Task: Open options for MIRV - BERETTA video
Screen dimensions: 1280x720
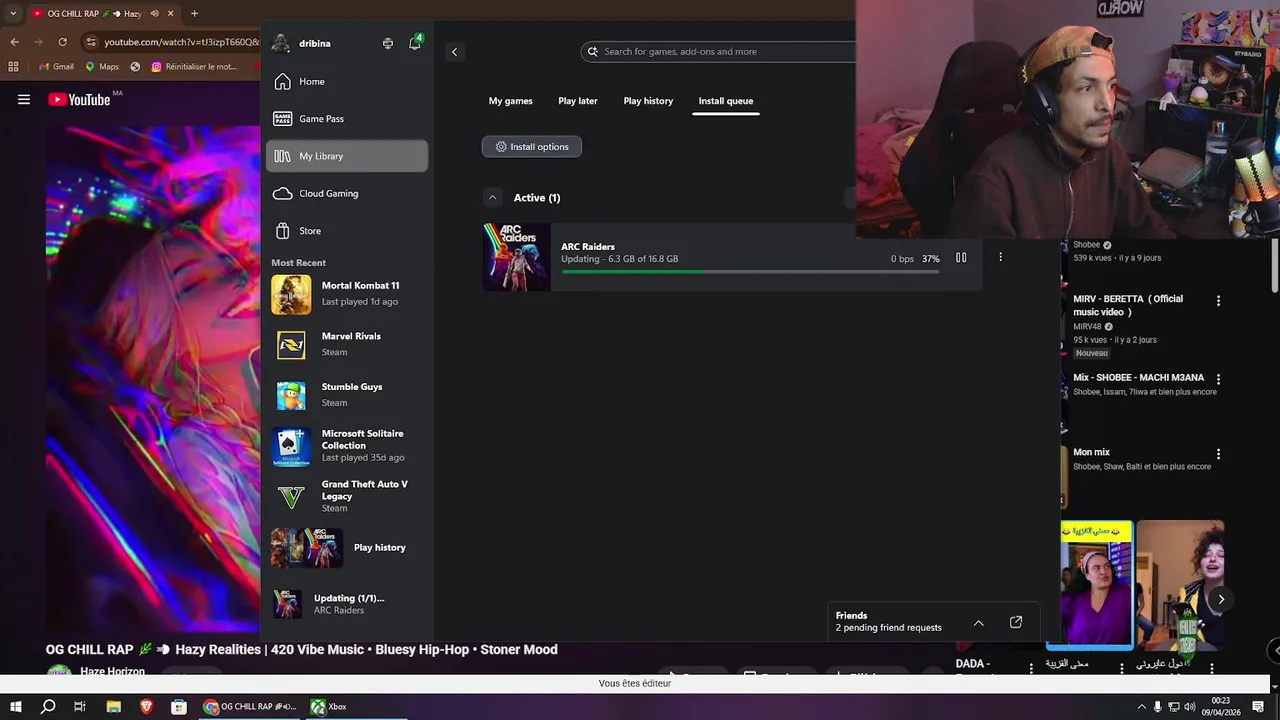Action: click(1218, 300)
